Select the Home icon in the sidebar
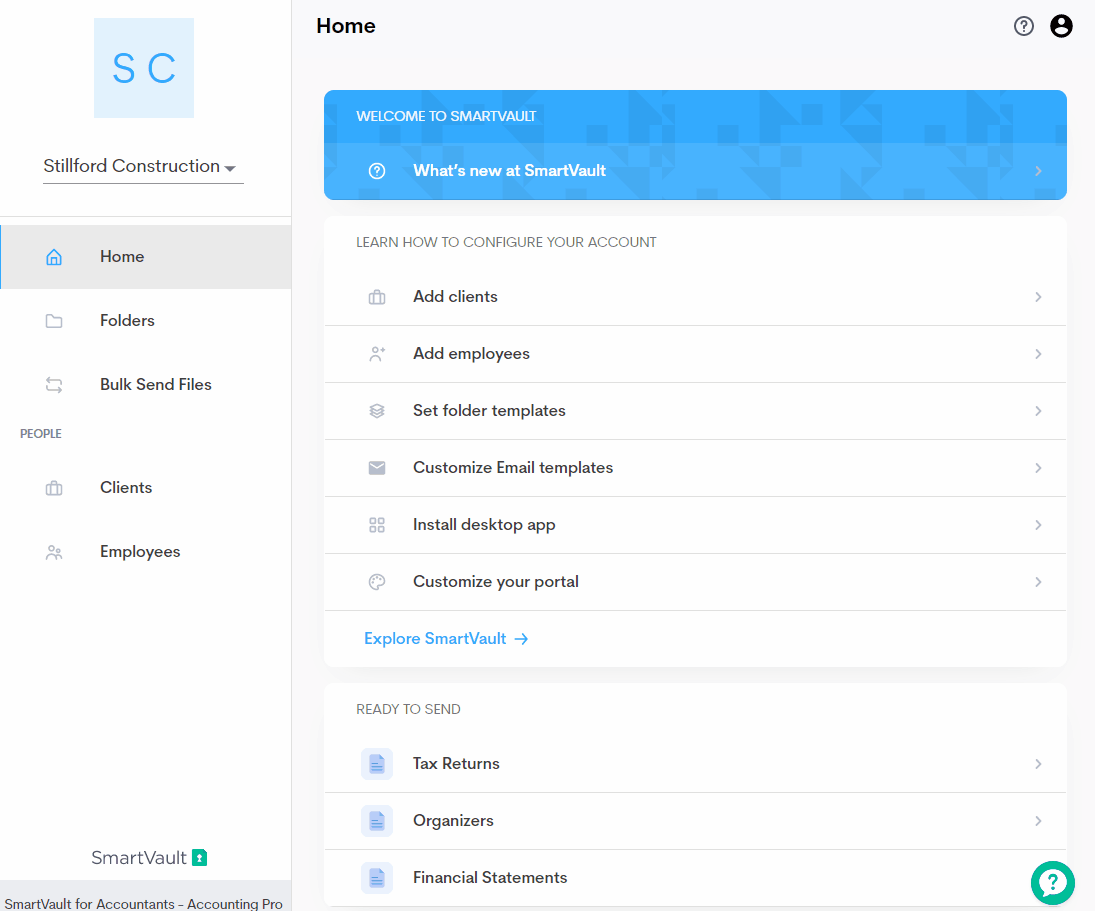The height and width of the screenshot is (911, 1095). click(x=54, y=256)
